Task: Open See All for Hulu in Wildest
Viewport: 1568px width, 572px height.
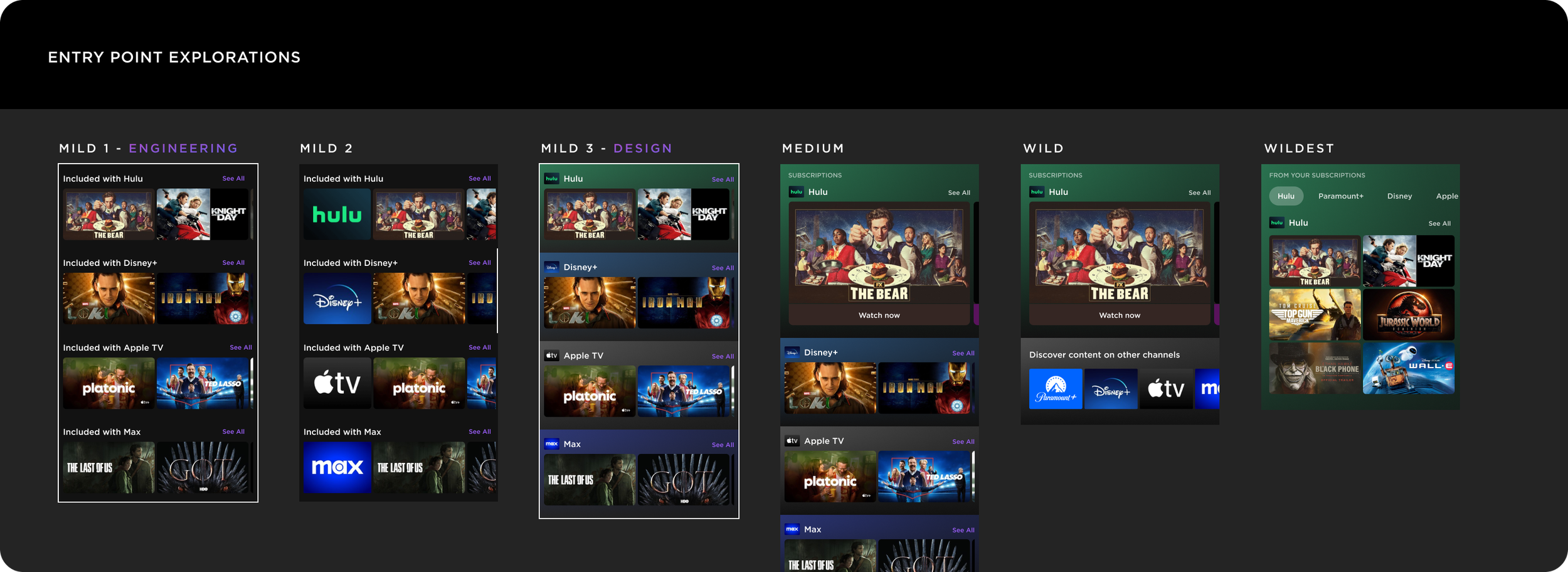Action: coord(1439,223)
